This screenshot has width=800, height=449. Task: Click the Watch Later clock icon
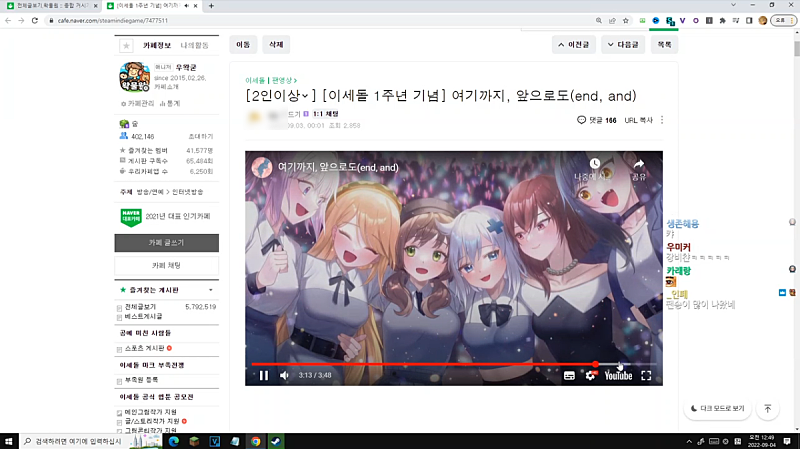[x=595, y=164]
